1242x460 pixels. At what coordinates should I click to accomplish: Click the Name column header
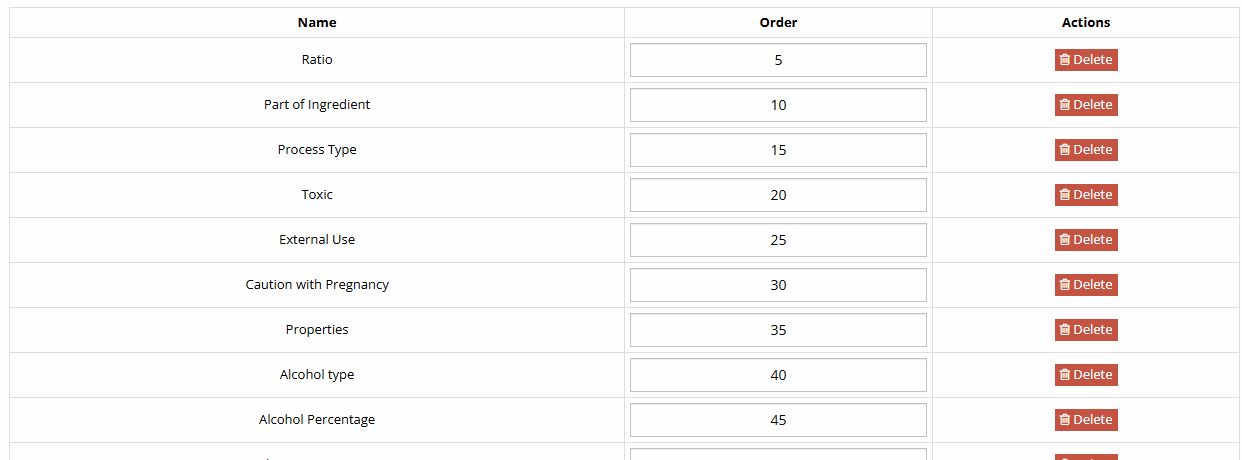(317, 22)
